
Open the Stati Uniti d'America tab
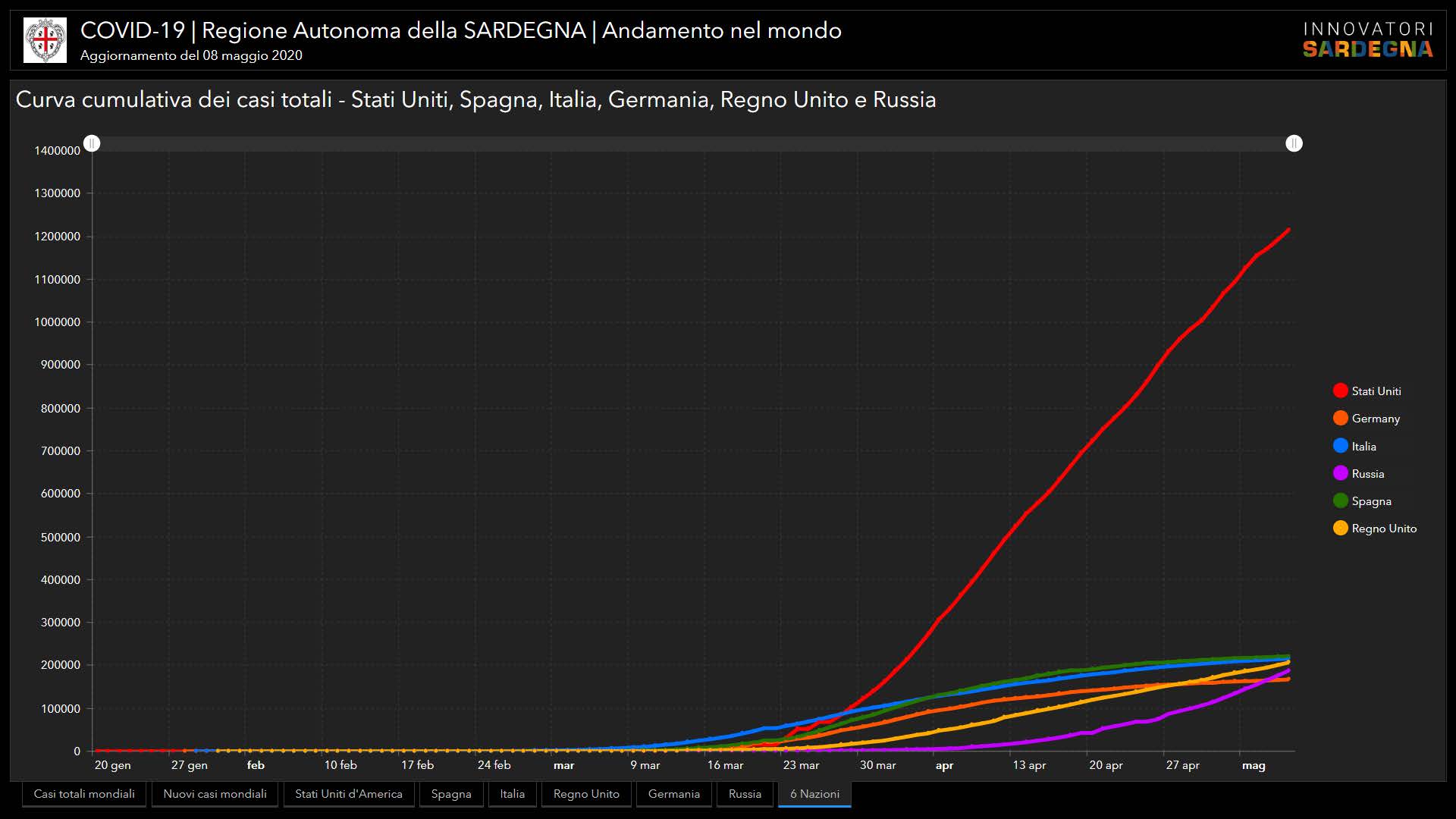[348, 794]
